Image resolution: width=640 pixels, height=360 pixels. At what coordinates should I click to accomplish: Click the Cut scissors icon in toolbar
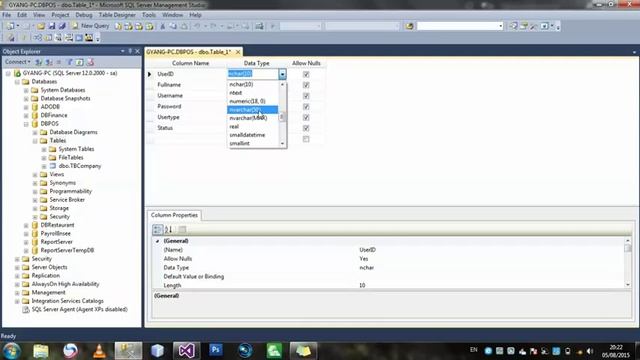coord(162,26)
